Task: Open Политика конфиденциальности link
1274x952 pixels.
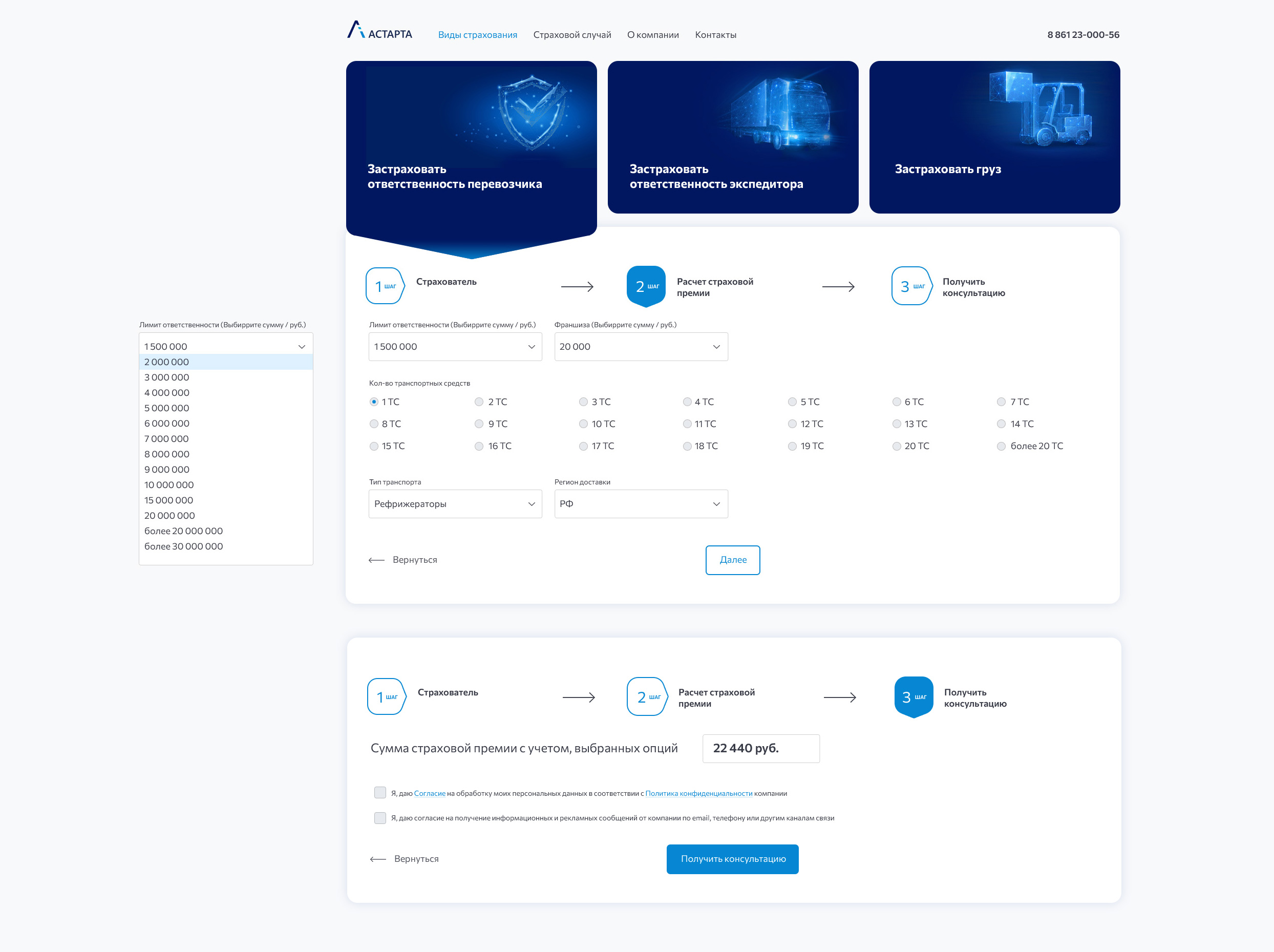Action: click(698, 793)
